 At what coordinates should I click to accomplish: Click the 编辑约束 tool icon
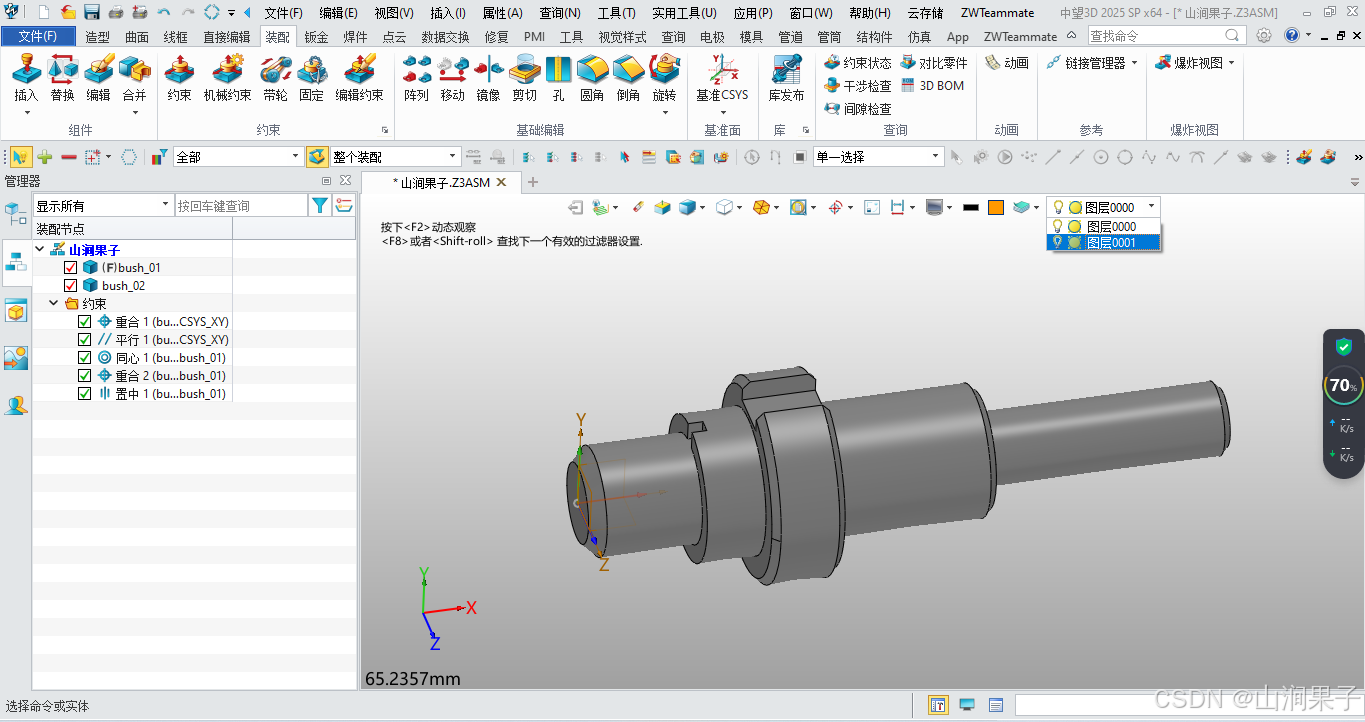coord(359,70)
